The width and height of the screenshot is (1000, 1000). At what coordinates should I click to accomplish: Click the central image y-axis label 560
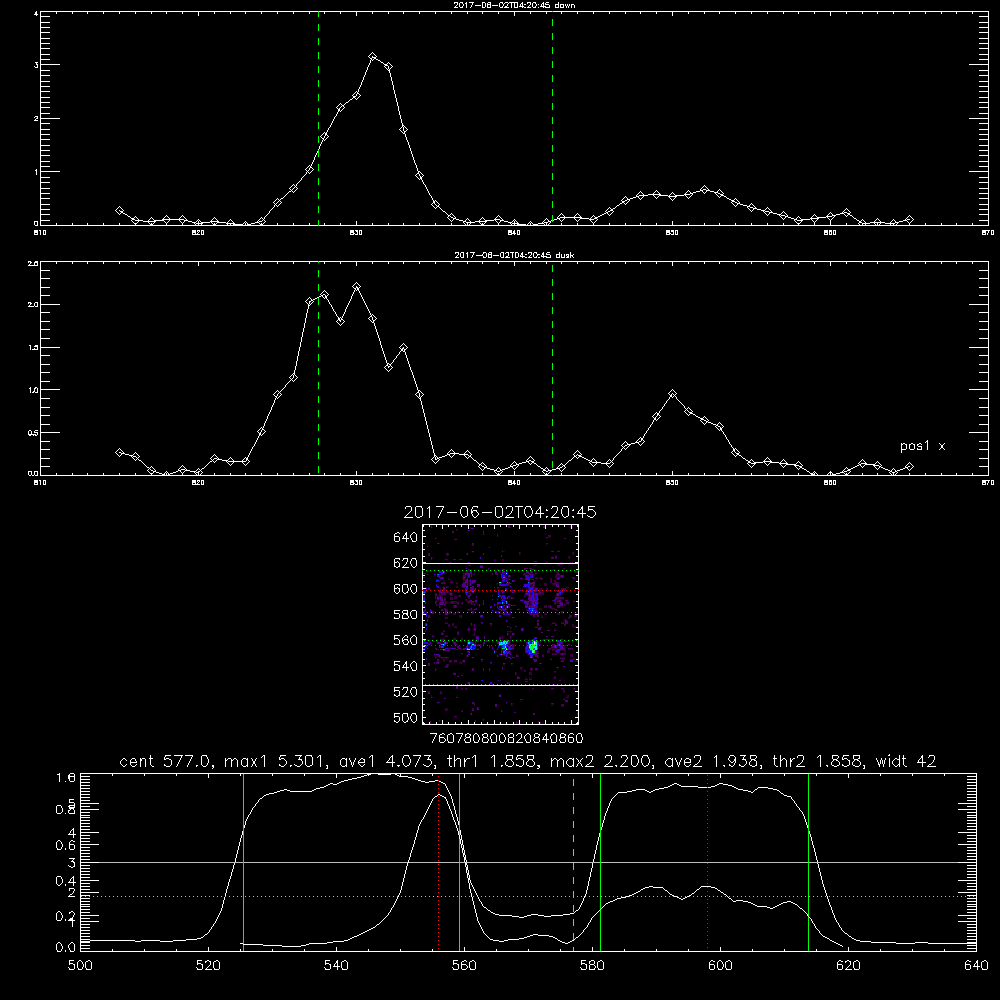406,640
